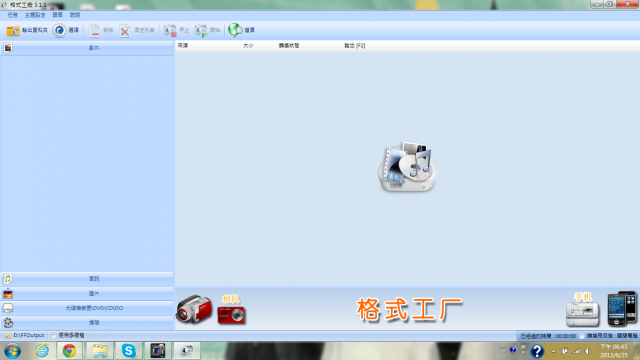The width and height of the screenshot is (640, 360).
Task: Collapse the video (影片) panel header
Action: point(87,48)
